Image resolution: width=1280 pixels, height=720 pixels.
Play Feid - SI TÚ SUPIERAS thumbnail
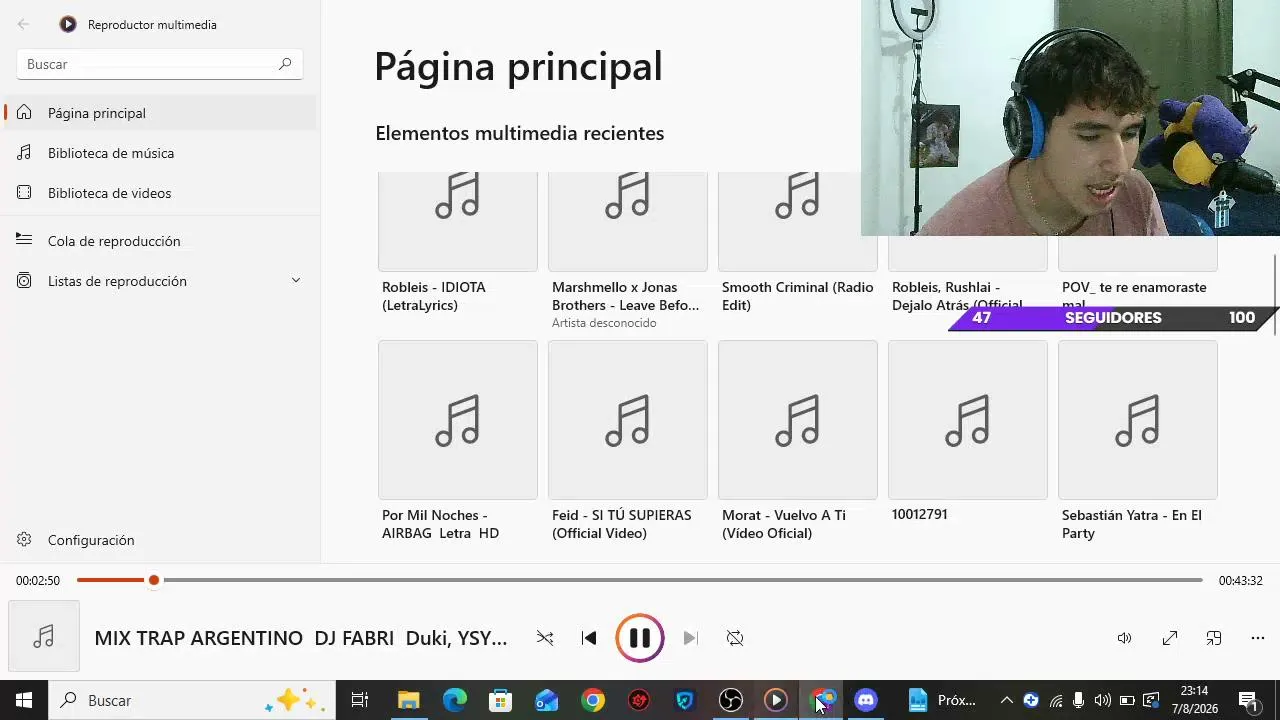tap(628, 420)
